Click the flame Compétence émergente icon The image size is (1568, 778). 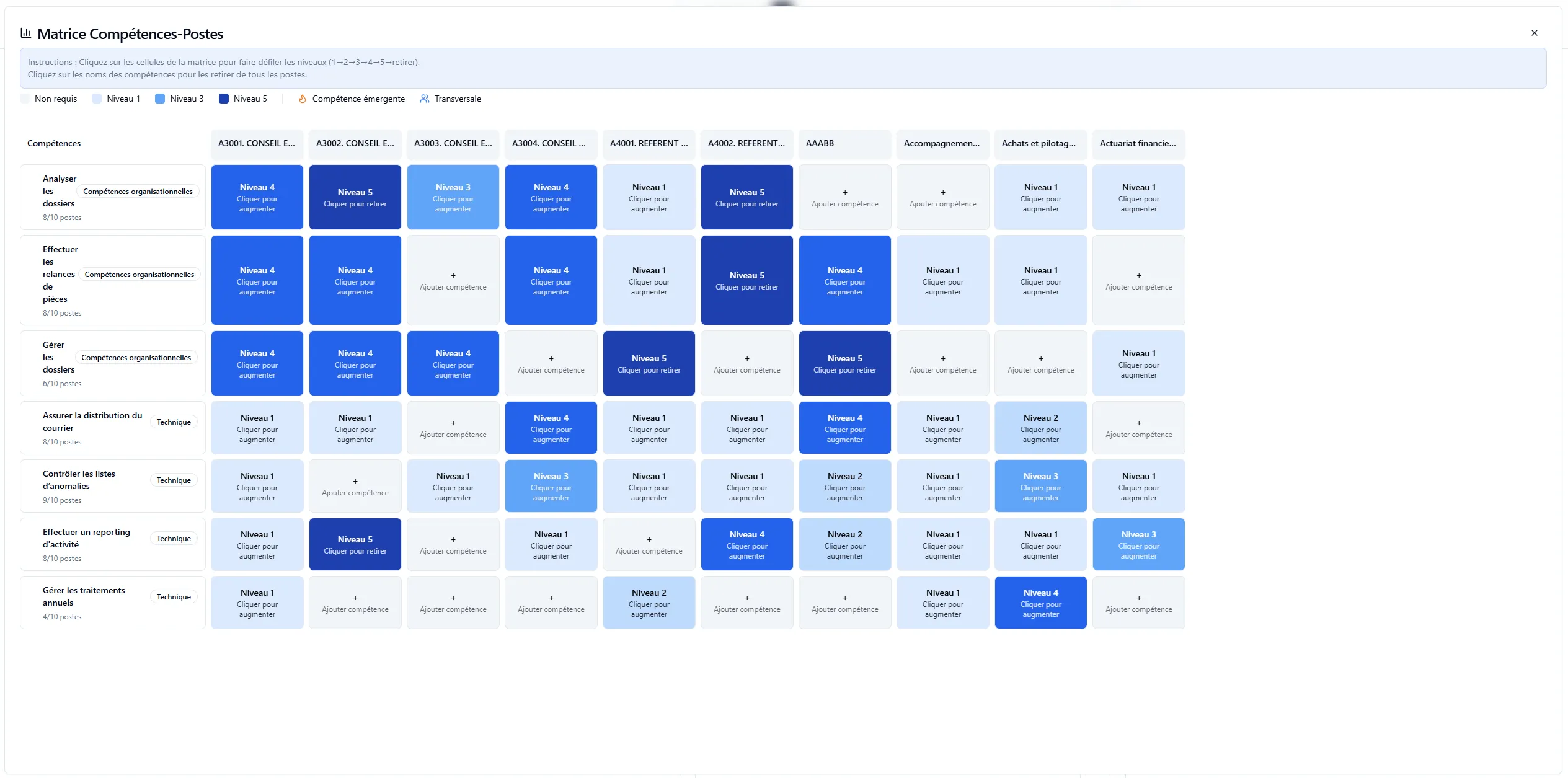pyautogui.click(x=303, y=99)
